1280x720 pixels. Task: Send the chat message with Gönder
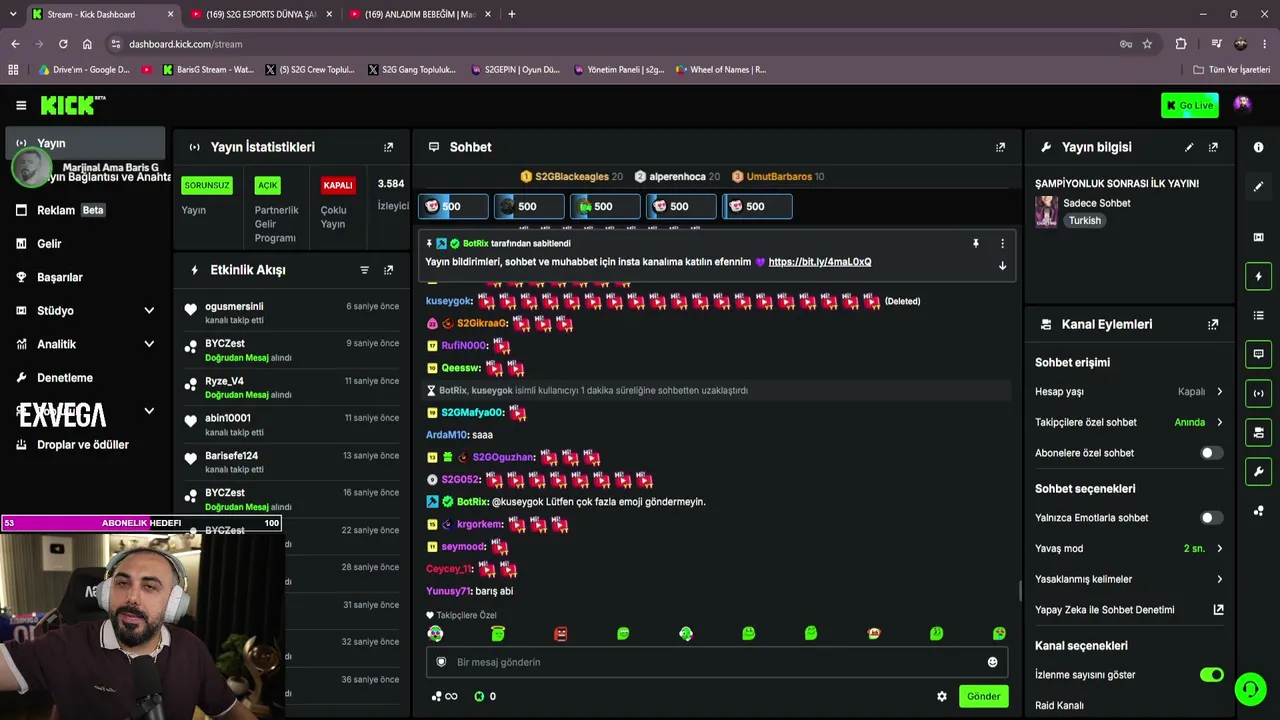pyautogui.click(x=983, y=696)
